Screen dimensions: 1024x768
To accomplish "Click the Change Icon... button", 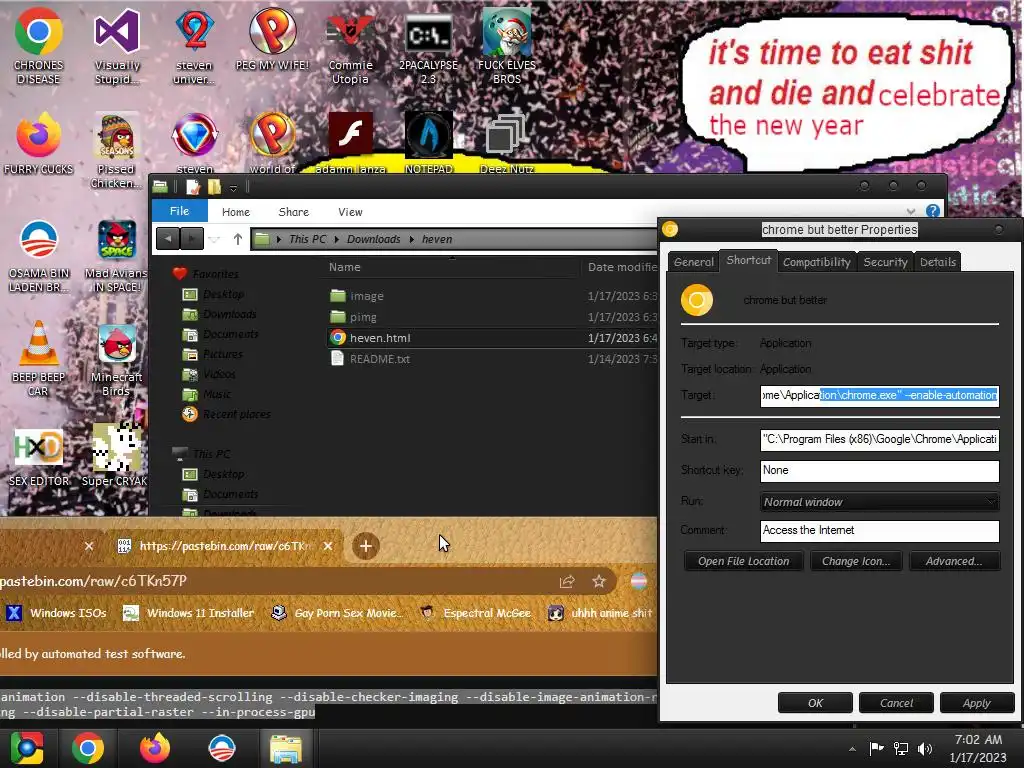I will tap(856, 561).
